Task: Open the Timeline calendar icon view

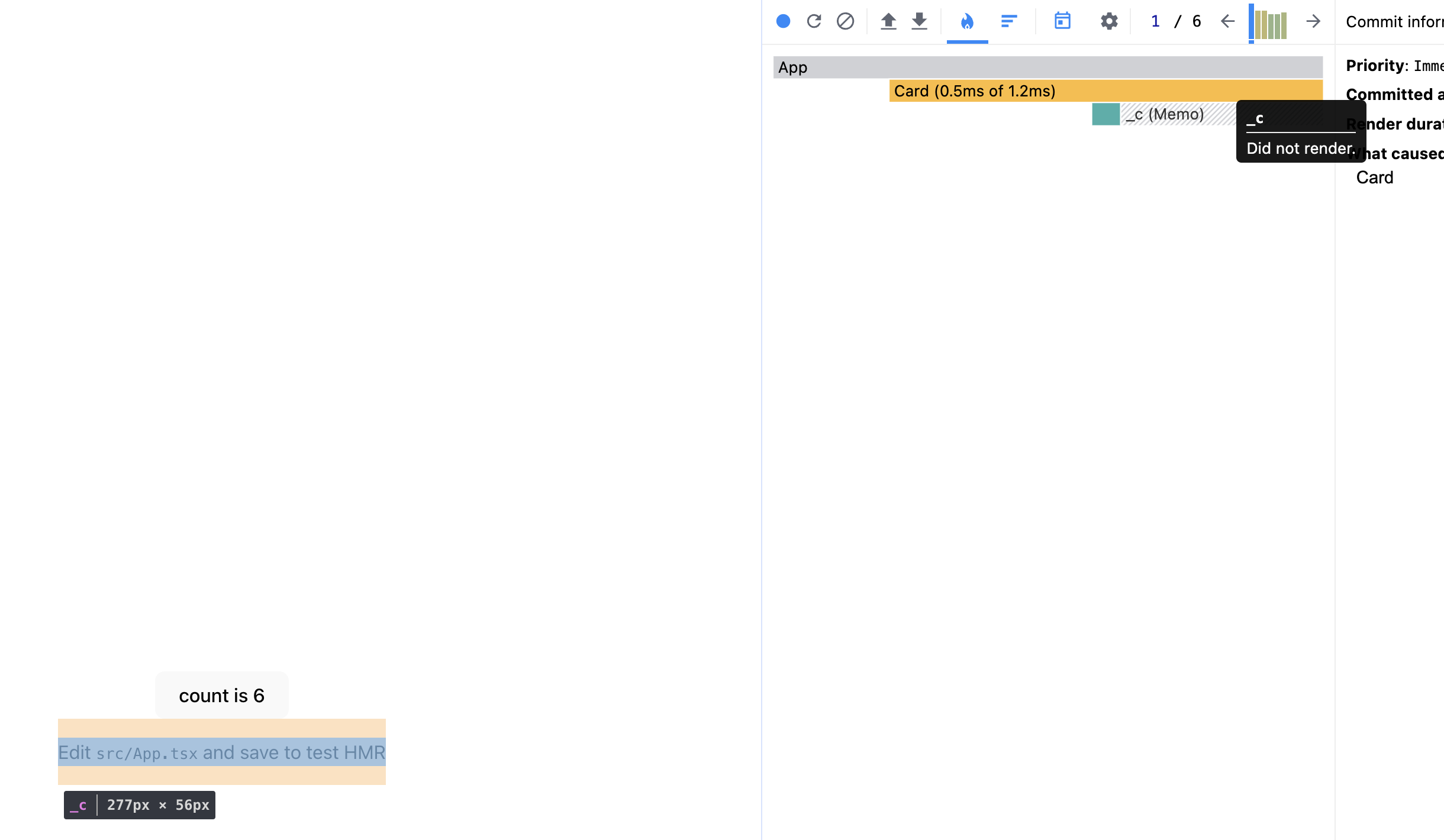Action: click(1062, 21)
